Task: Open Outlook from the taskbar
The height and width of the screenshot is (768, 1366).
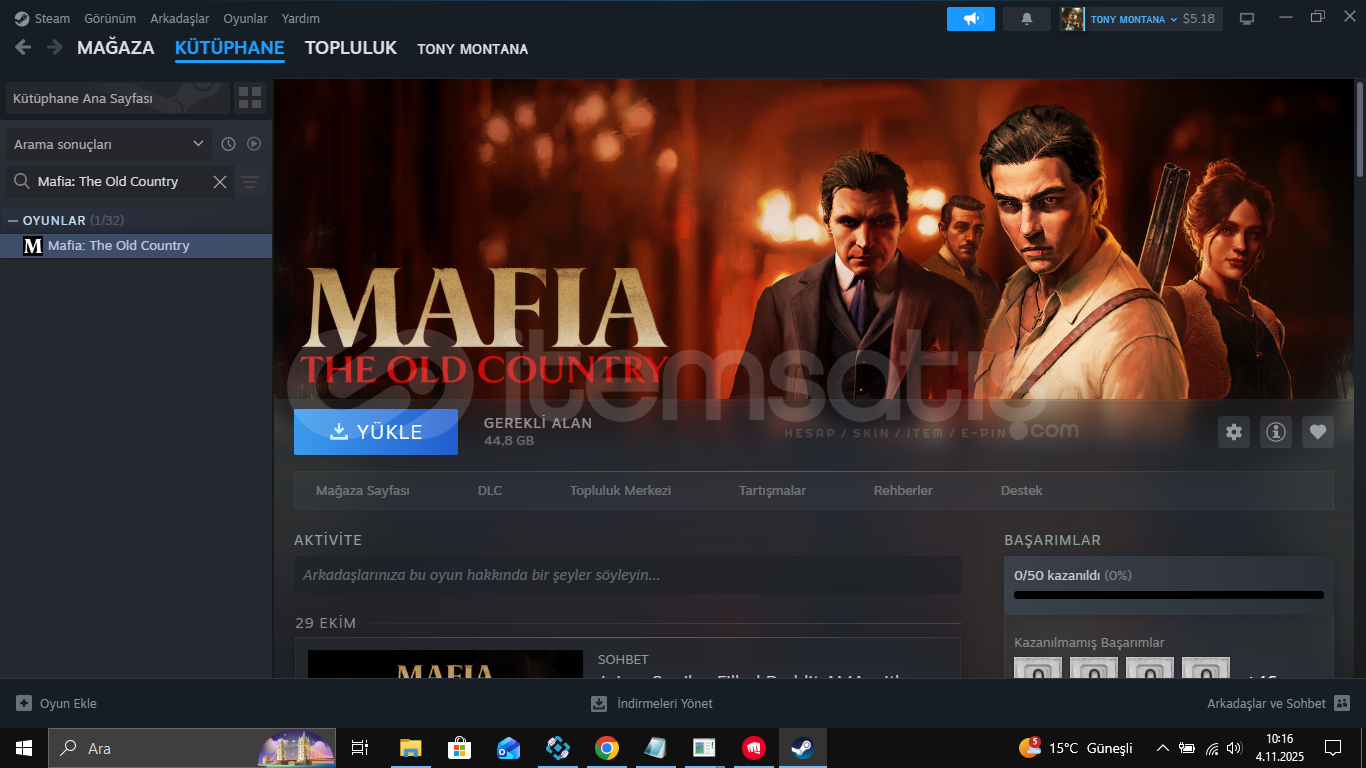Action: [508, 748]
